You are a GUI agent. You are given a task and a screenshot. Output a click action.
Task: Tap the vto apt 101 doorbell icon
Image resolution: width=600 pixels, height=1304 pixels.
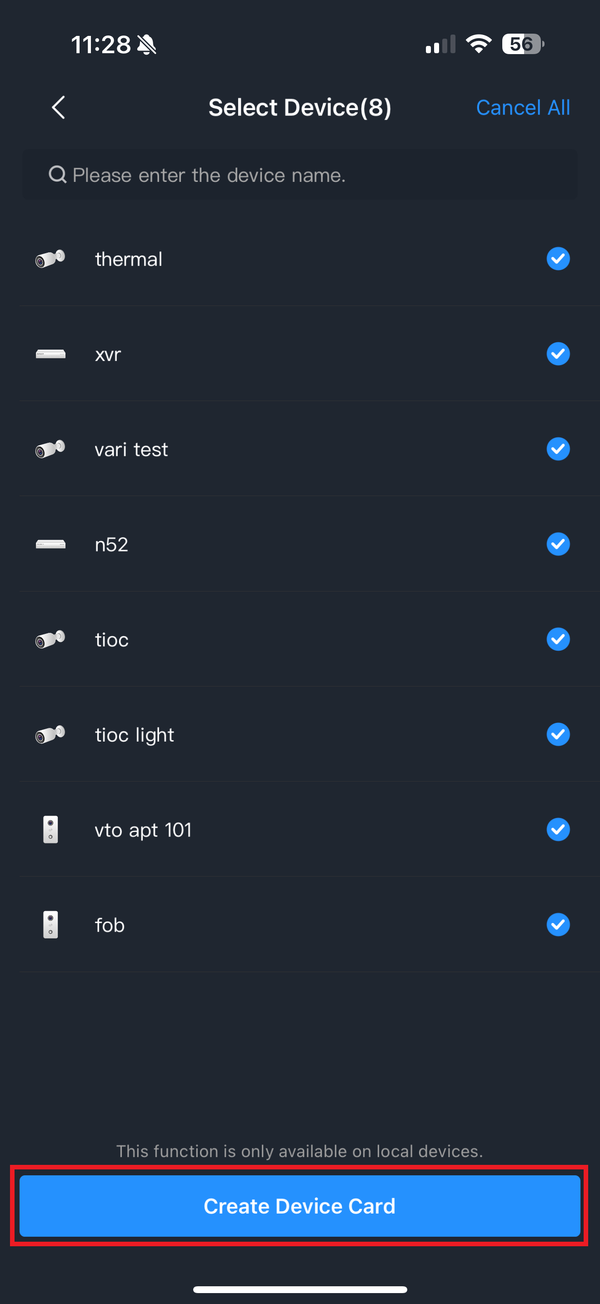tap(50, 830)
